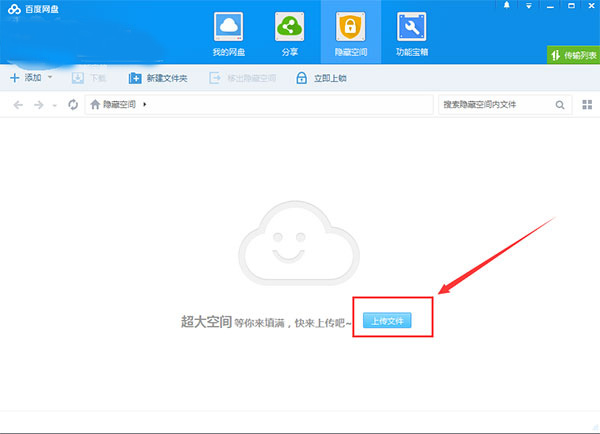Go back with the left arrow

point(18,104)
